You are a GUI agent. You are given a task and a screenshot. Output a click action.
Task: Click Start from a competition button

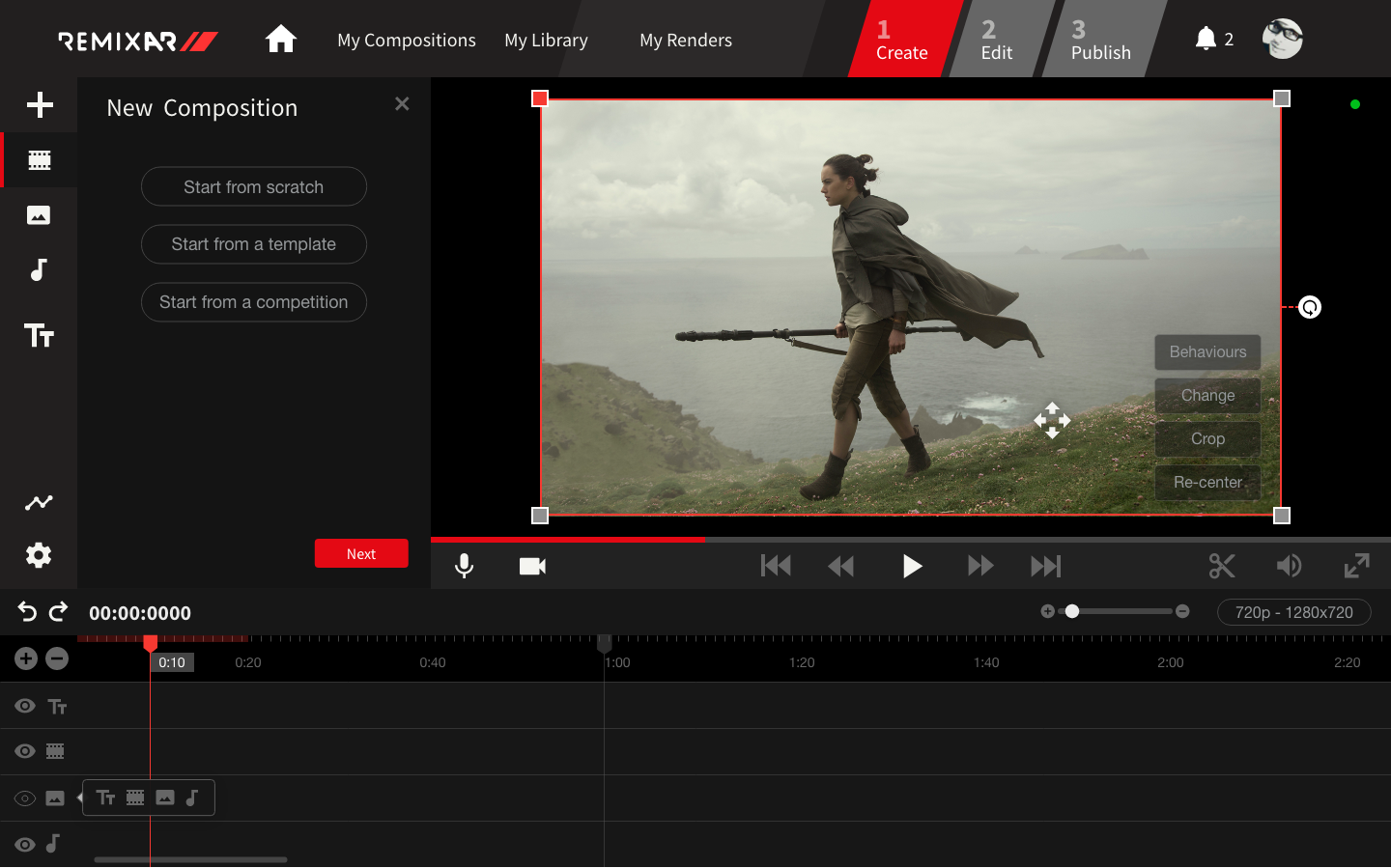[254, 302]
